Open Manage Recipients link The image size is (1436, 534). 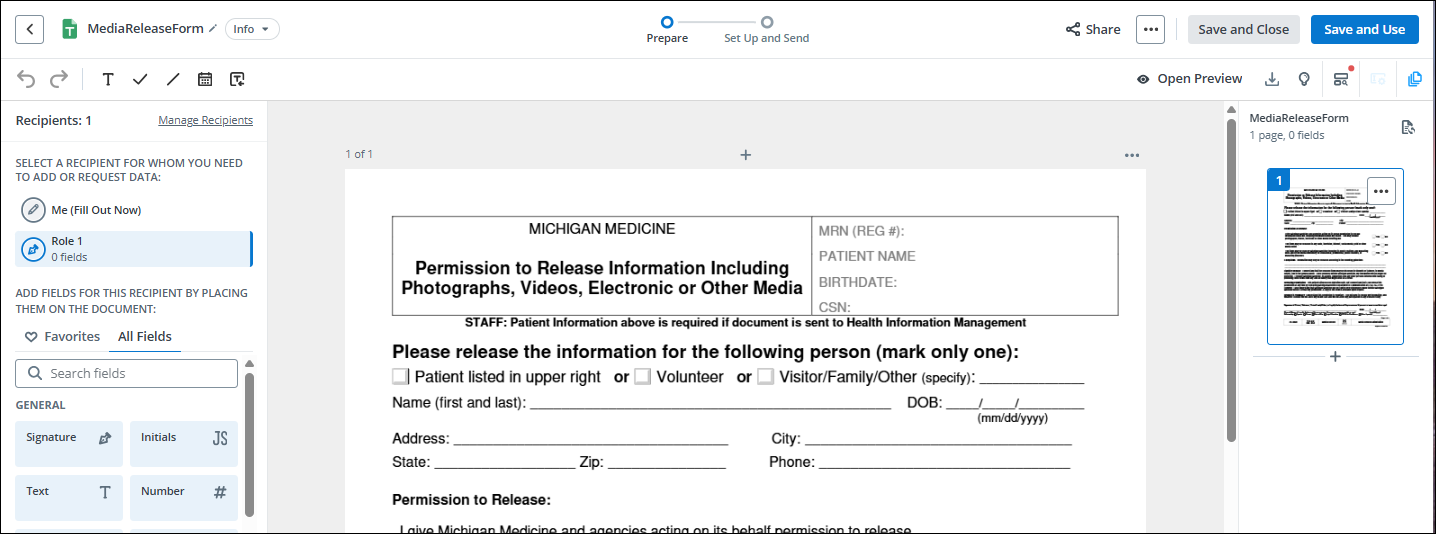click(x=205, y=120)
